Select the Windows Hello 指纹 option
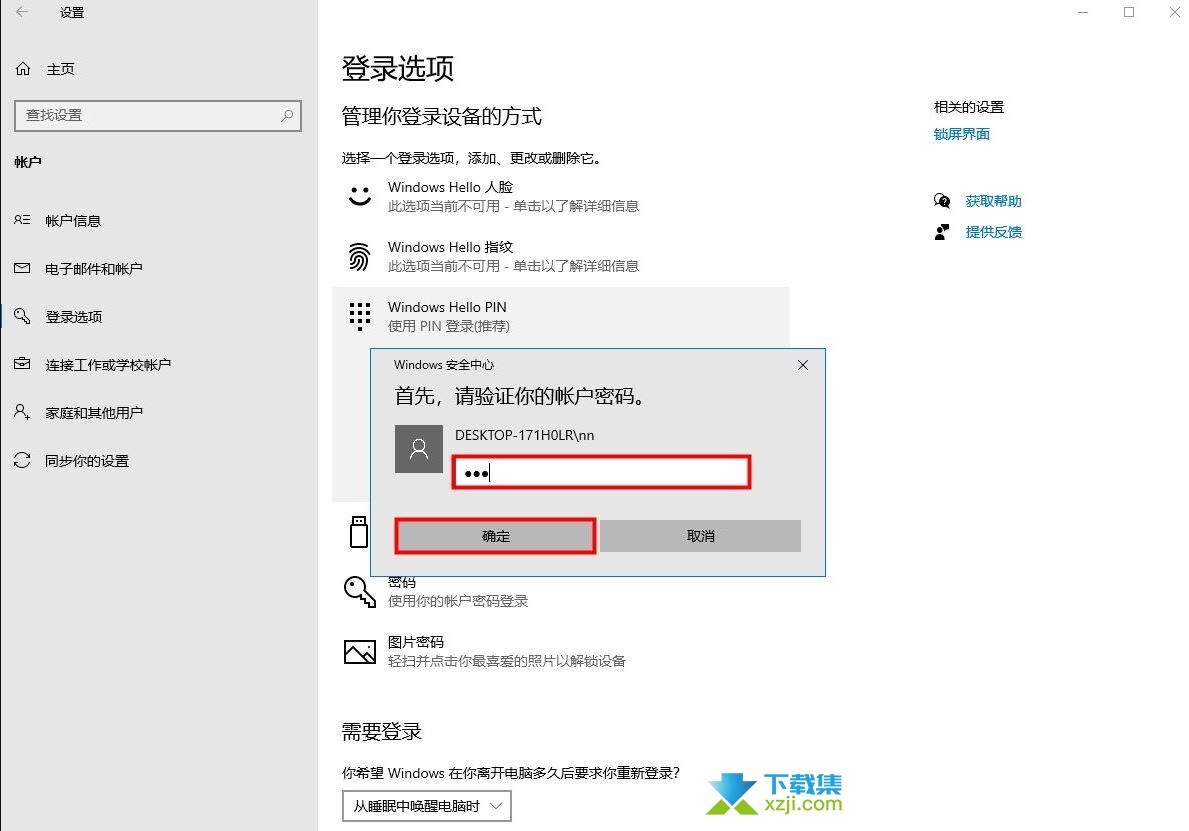 point(561,256)
